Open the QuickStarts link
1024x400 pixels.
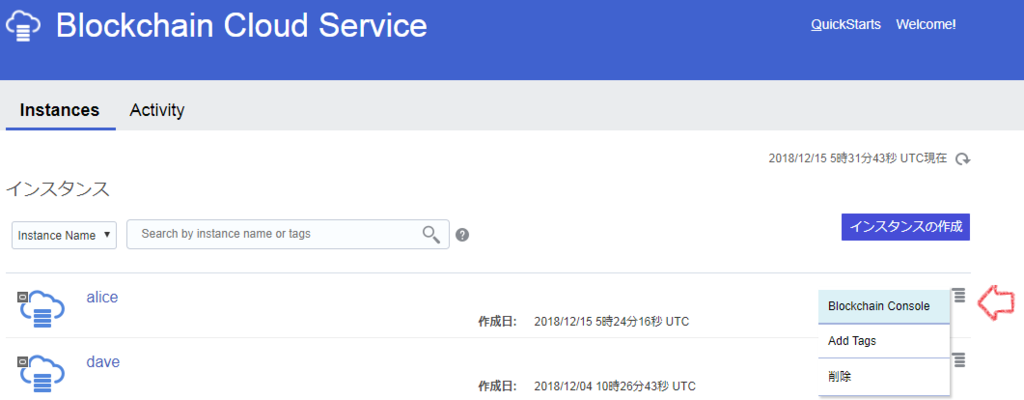(846, 25)
